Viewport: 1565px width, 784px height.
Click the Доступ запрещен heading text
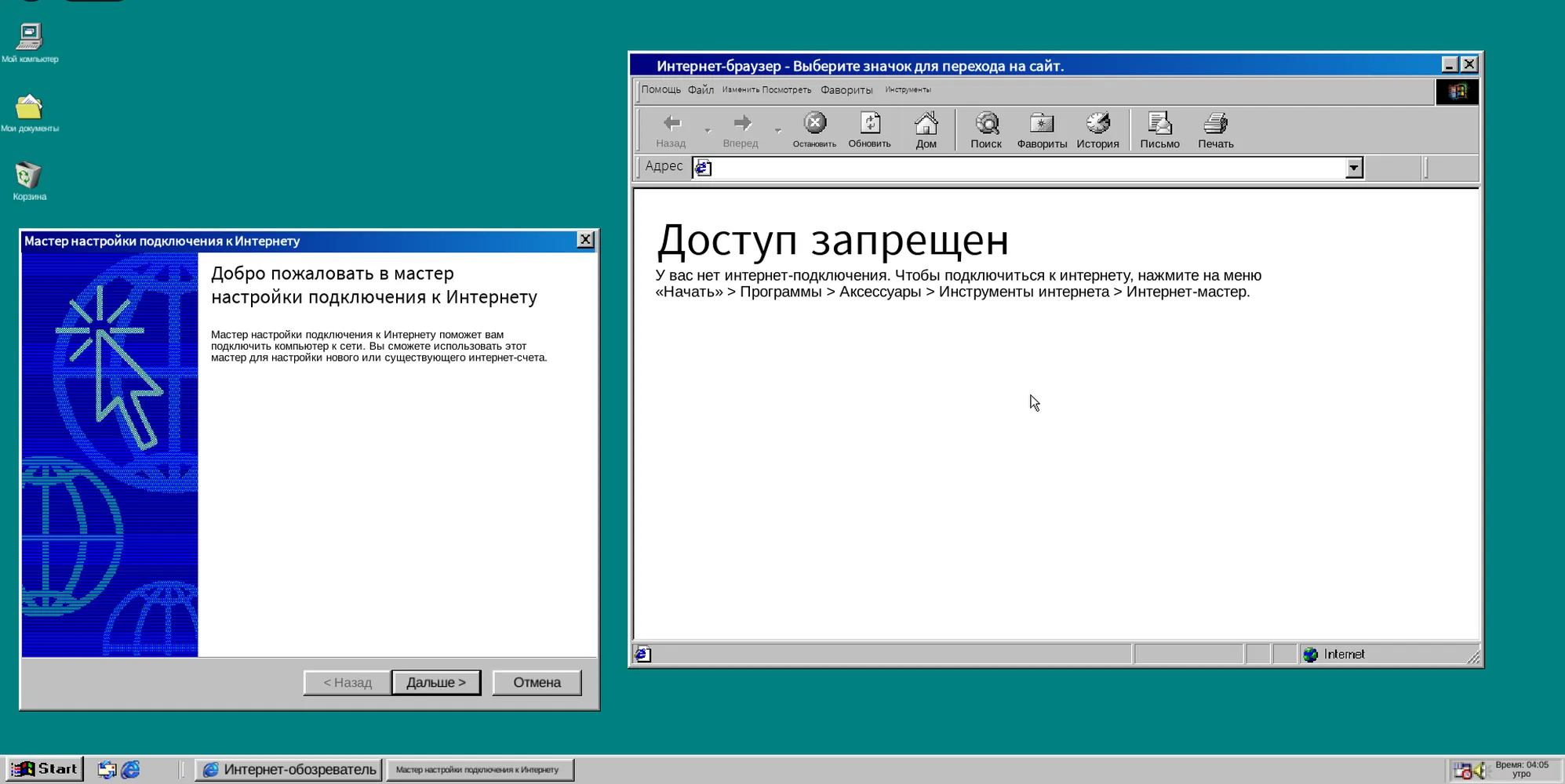click(832, 240)
